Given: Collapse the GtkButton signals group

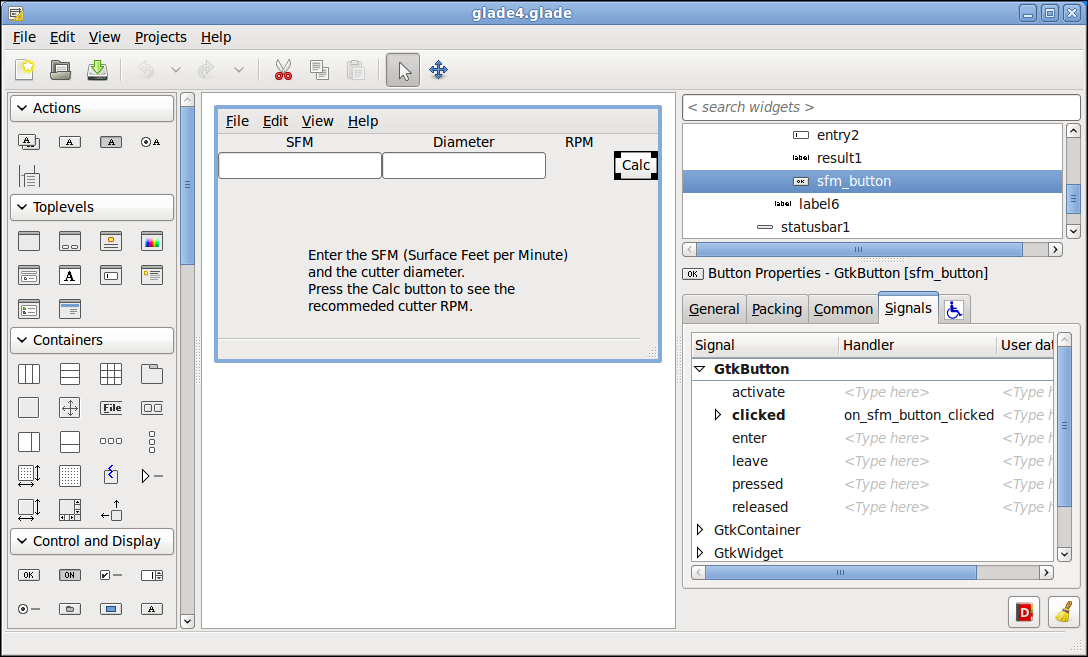Looking at the screenshot, I should coord(700,369).
